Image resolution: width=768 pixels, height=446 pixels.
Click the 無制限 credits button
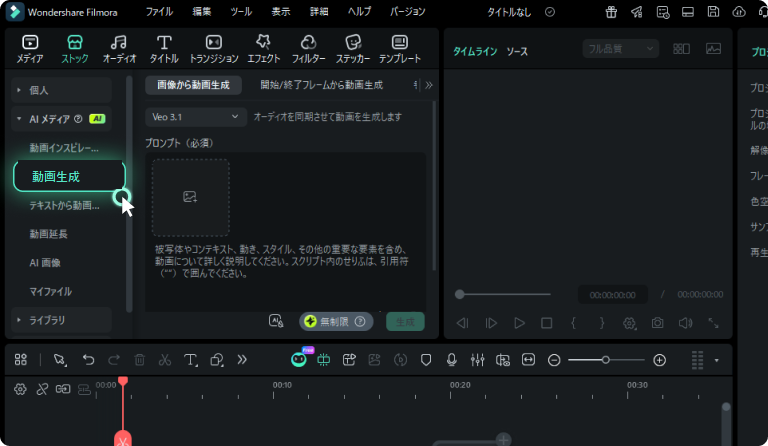tap(336, 322)
